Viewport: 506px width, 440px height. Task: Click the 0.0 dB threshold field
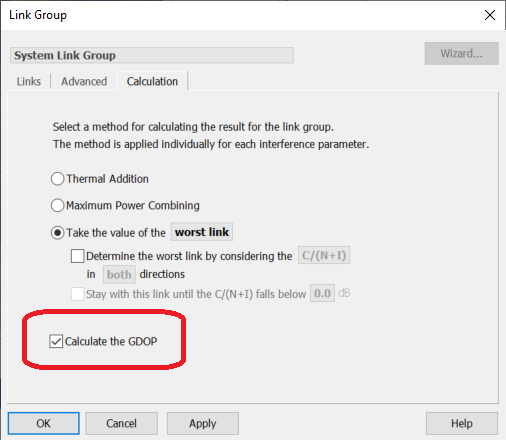pyautogui.click(x=322, y=293)
